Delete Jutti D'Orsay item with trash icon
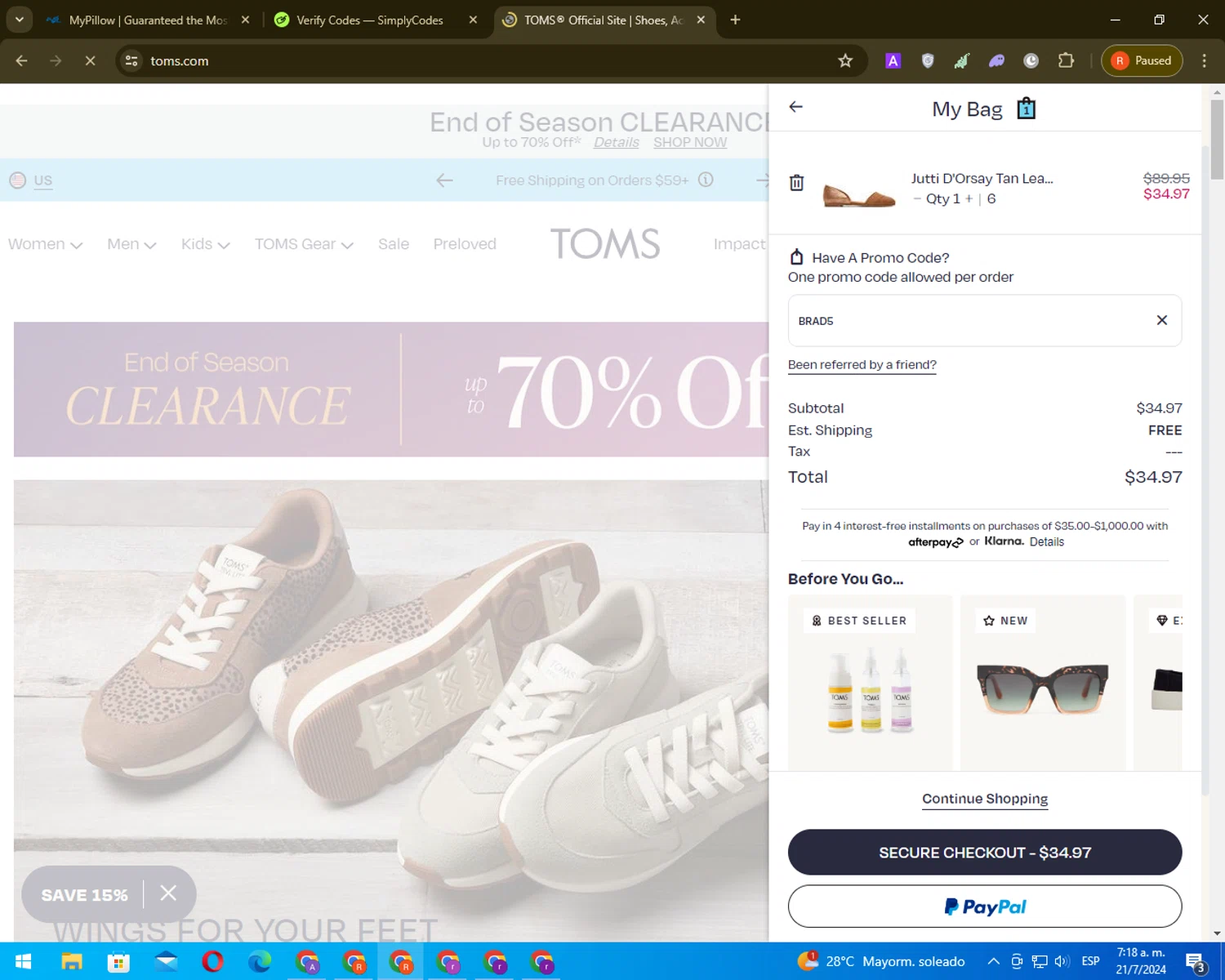This screenshot has width=1225, height=980. point(796,183)
